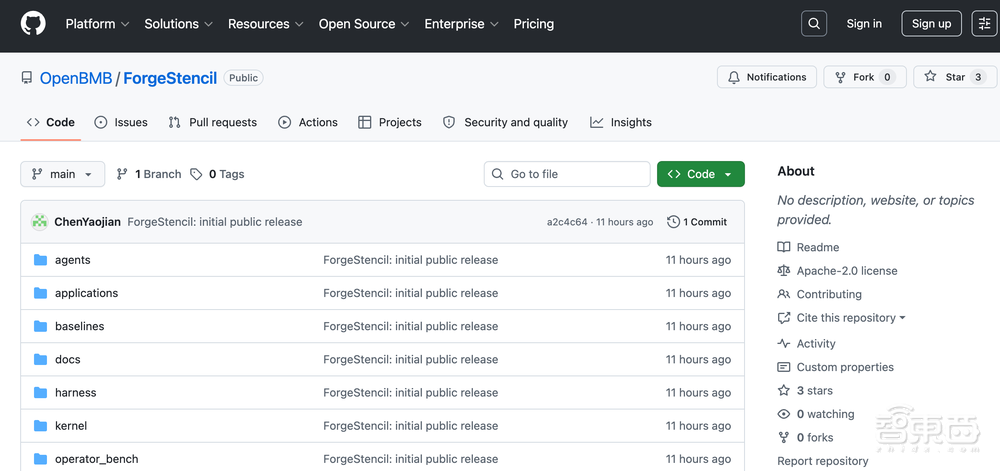Click the Sign in link
This screenshot has height=471, width=1000.
click(864, 24)
